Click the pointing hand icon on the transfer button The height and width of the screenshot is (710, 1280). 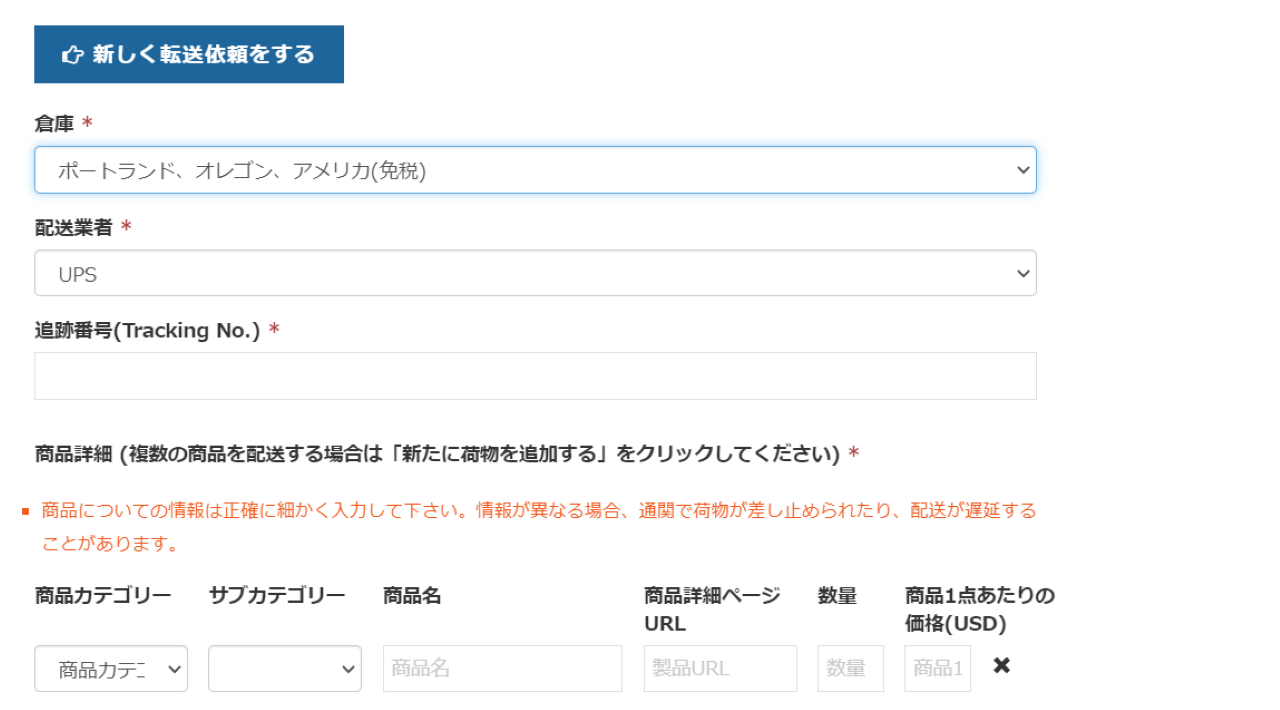coord(72,54)
